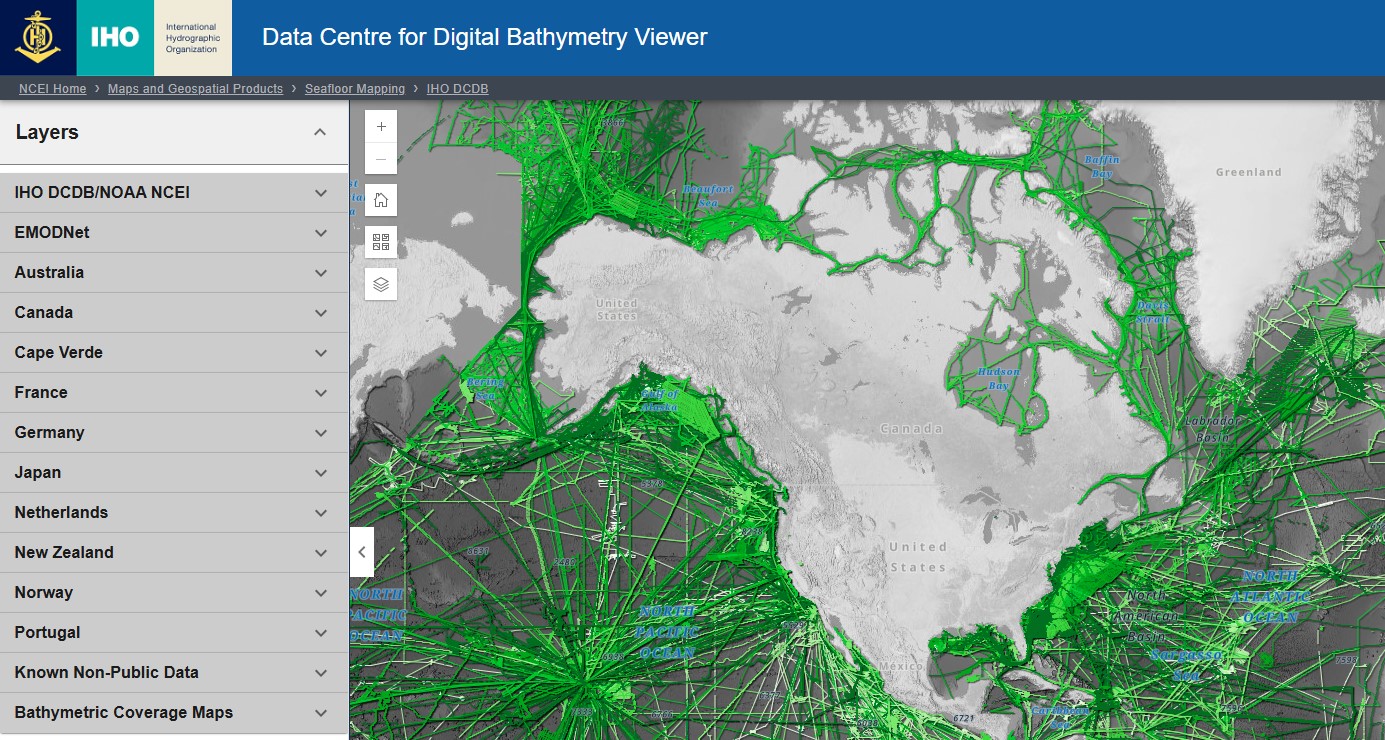1385x740 pixels.
Task: Expand the Norway layer group
Action: (x=174, y=593)
